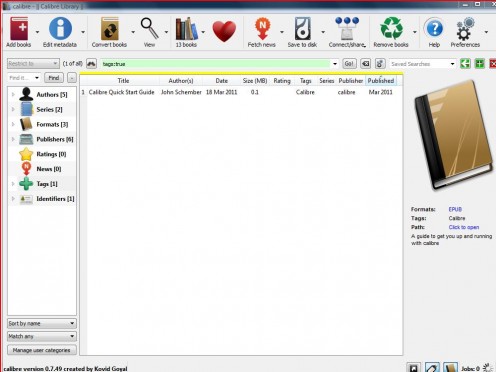The height and width of the screenshot is (372, 496).
Task: Click the View magnifier icon
Action: pos(149,28)
